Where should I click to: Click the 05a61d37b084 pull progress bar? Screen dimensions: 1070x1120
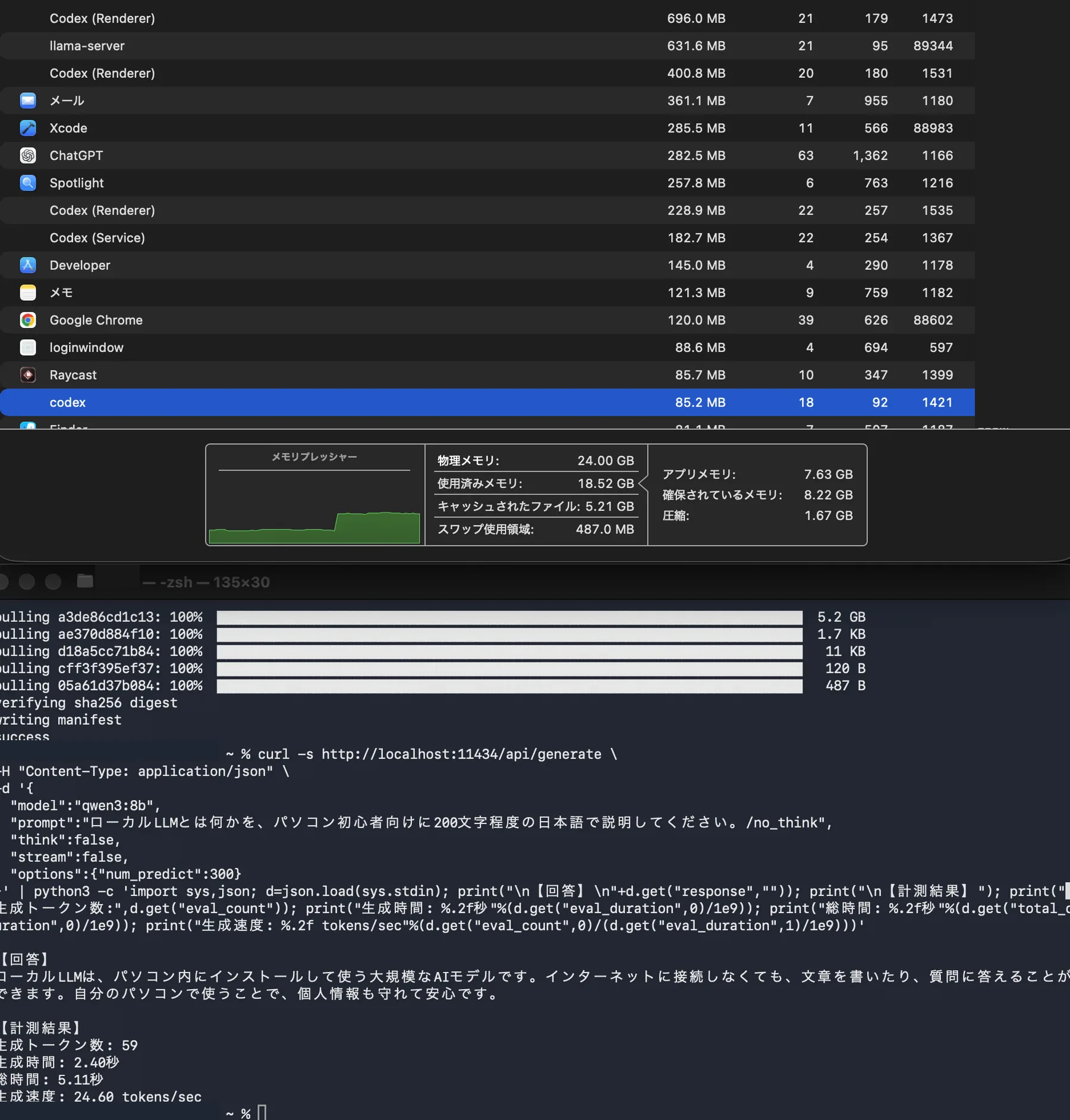tap(509, 686)
